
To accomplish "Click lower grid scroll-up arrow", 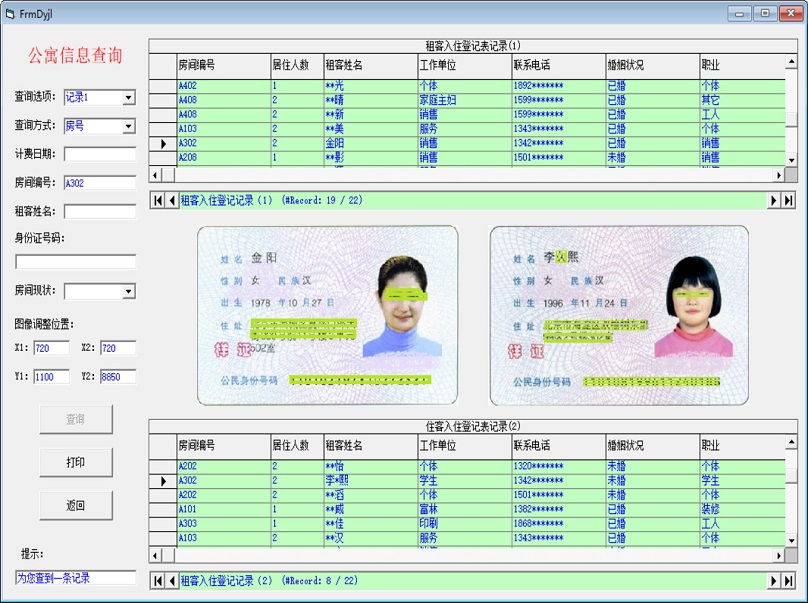I will (792, 442).
